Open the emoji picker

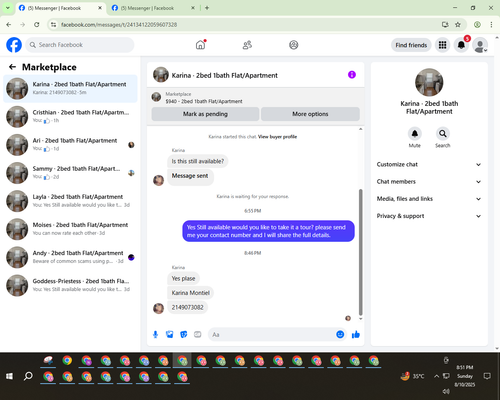pyautogui.click(x=340, y=334)
